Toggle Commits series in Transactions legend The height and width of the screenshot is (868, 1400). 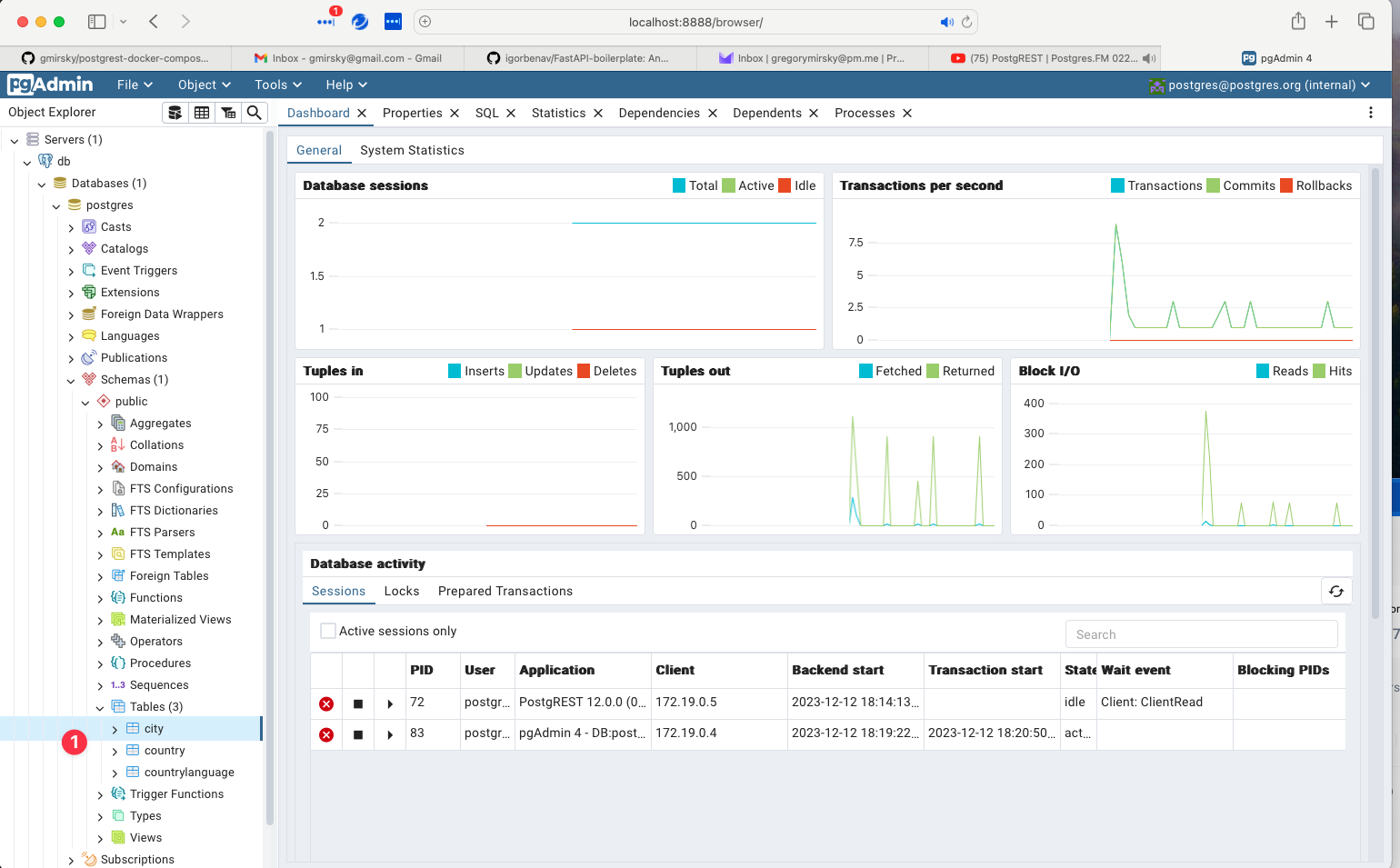[x=1241, y=185]
